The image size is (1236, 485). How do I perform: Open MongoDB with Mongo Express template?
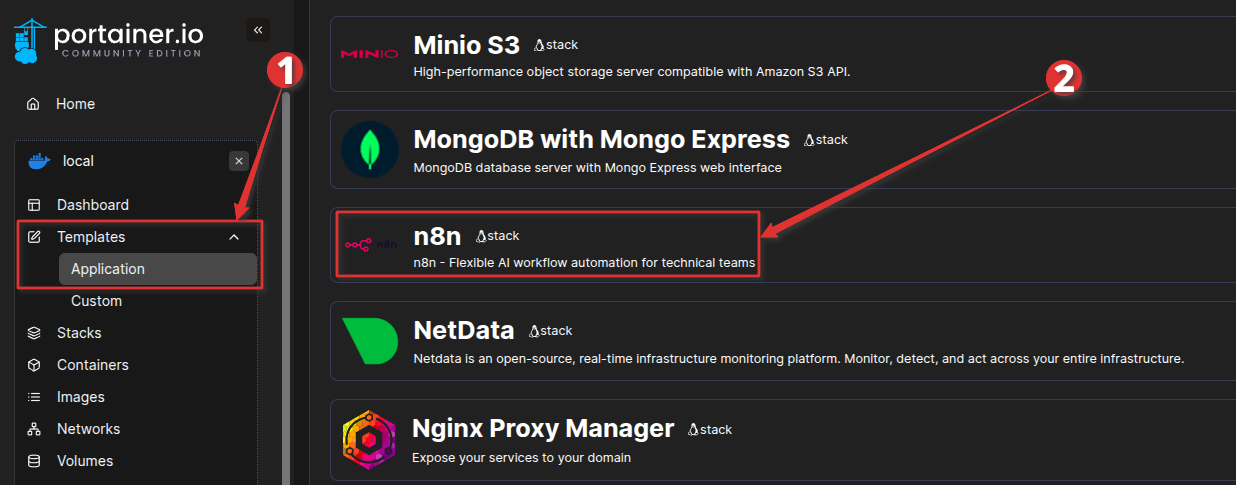pos(601,140)
